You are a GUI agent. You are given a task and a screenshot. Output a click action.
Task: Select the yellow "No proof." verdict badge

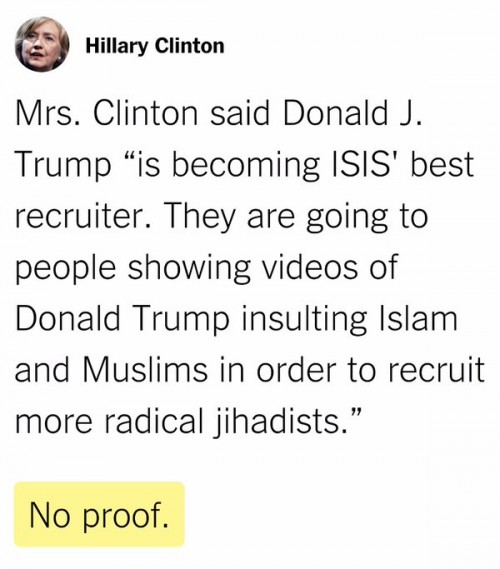[x=99, y=515]
